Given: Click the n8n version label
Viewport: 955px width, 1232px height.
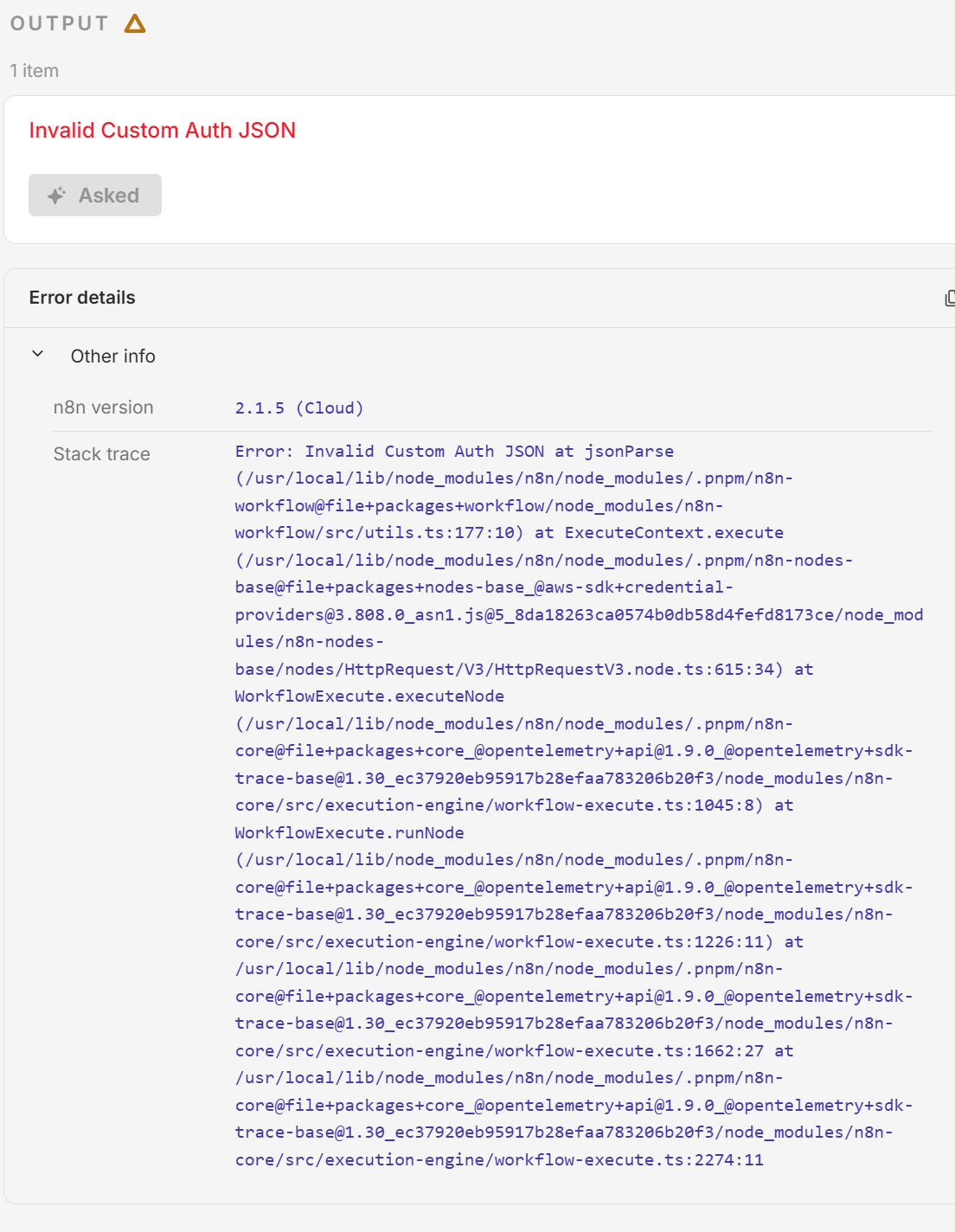Looking at the screenshot, I should 103,407.
